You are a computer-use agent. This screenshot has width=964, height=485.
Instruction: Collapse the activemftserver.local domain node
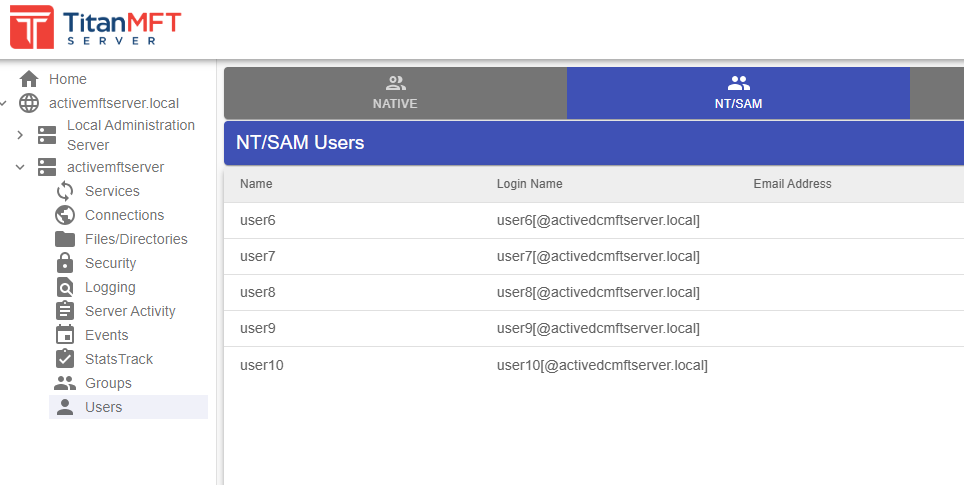point(4,103)
